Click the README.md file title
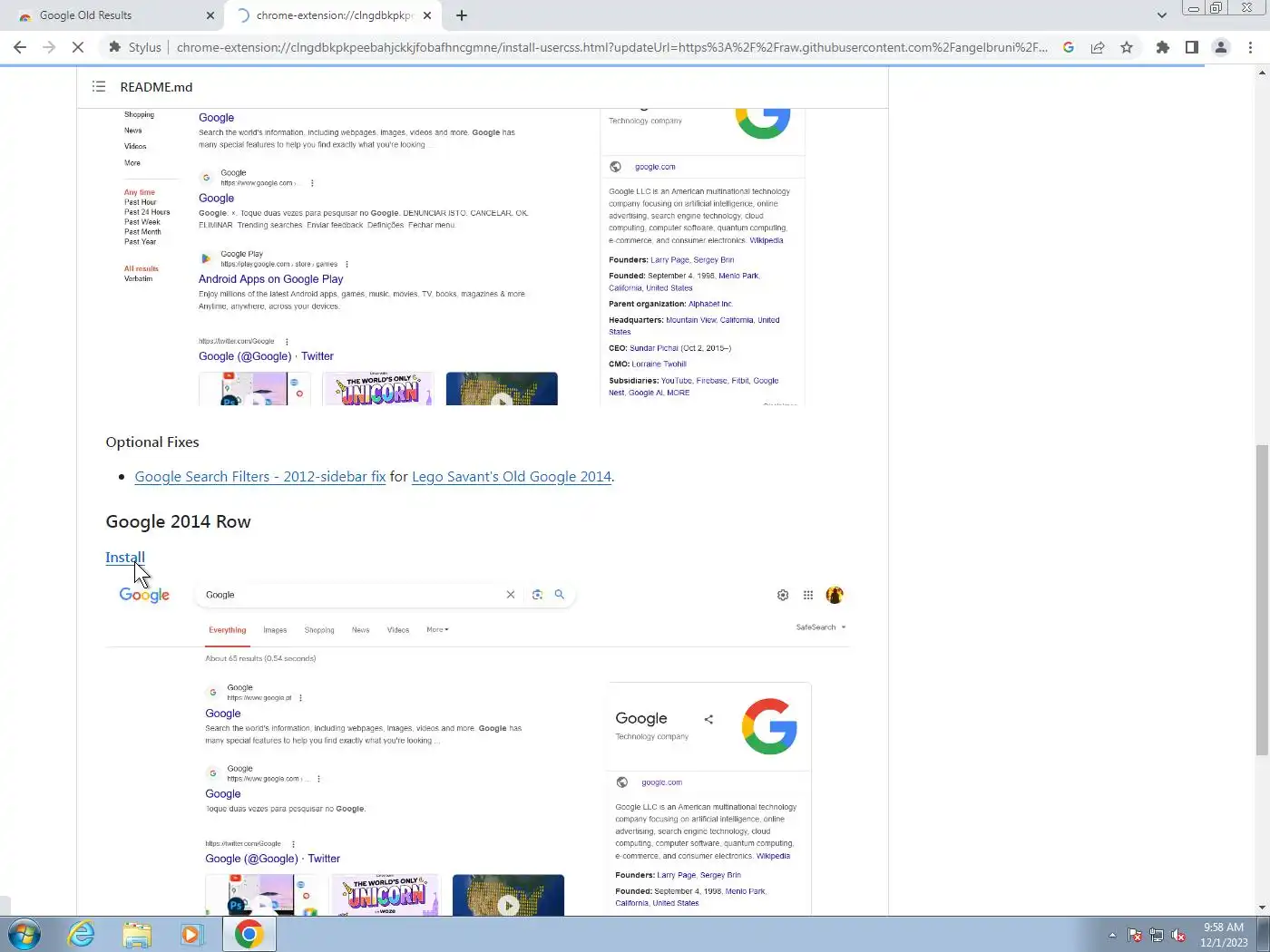The image size is (1270, 952). (156, 87)
